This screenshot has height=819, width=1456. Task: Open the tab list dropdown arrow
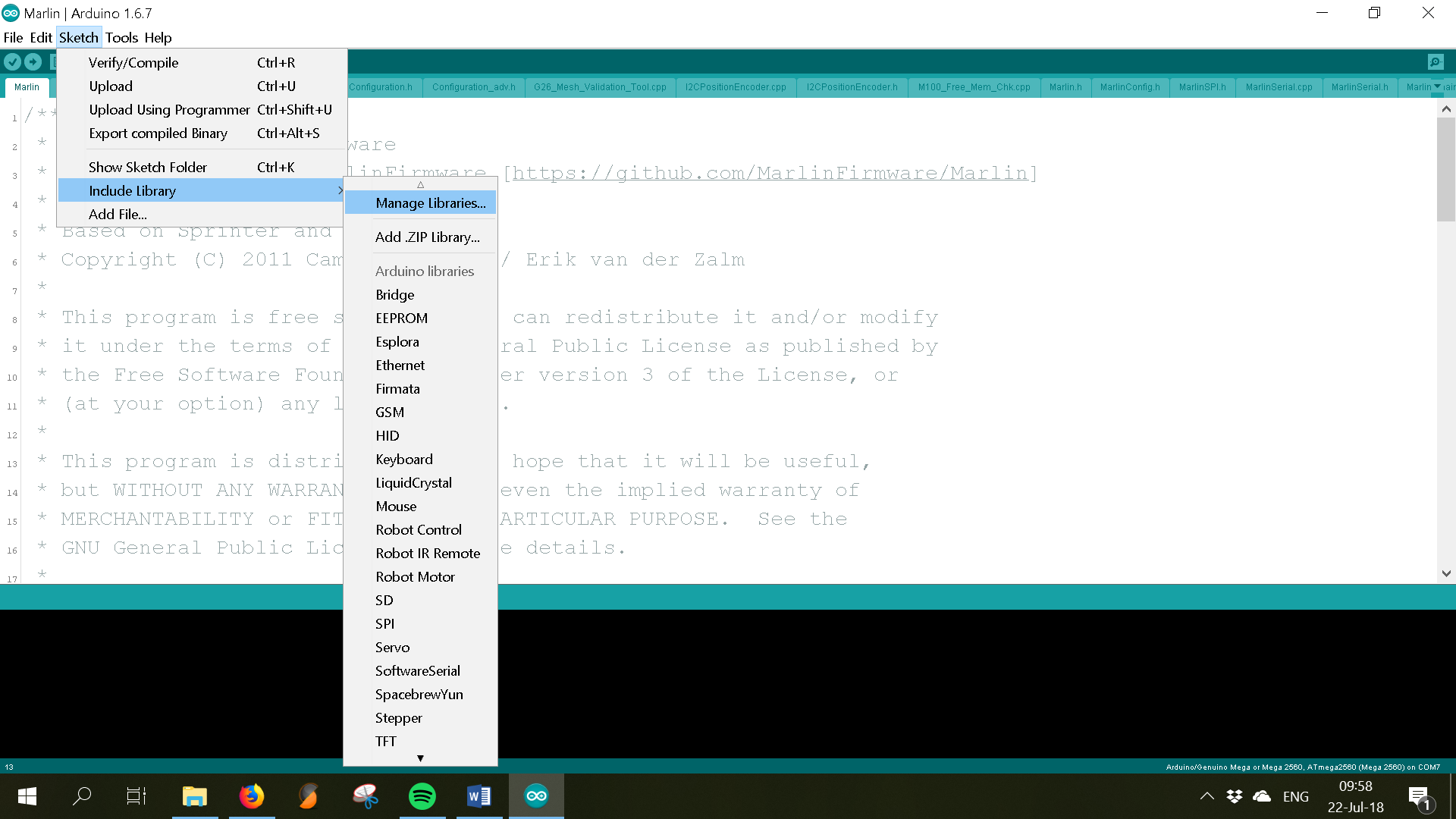[x=1437, y=86]
